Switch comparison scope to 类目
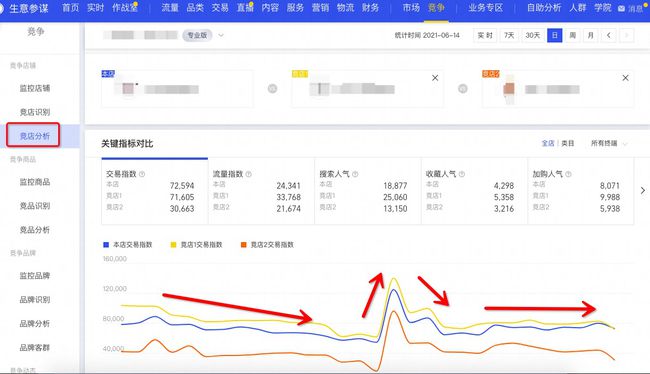 pos(568,143)
